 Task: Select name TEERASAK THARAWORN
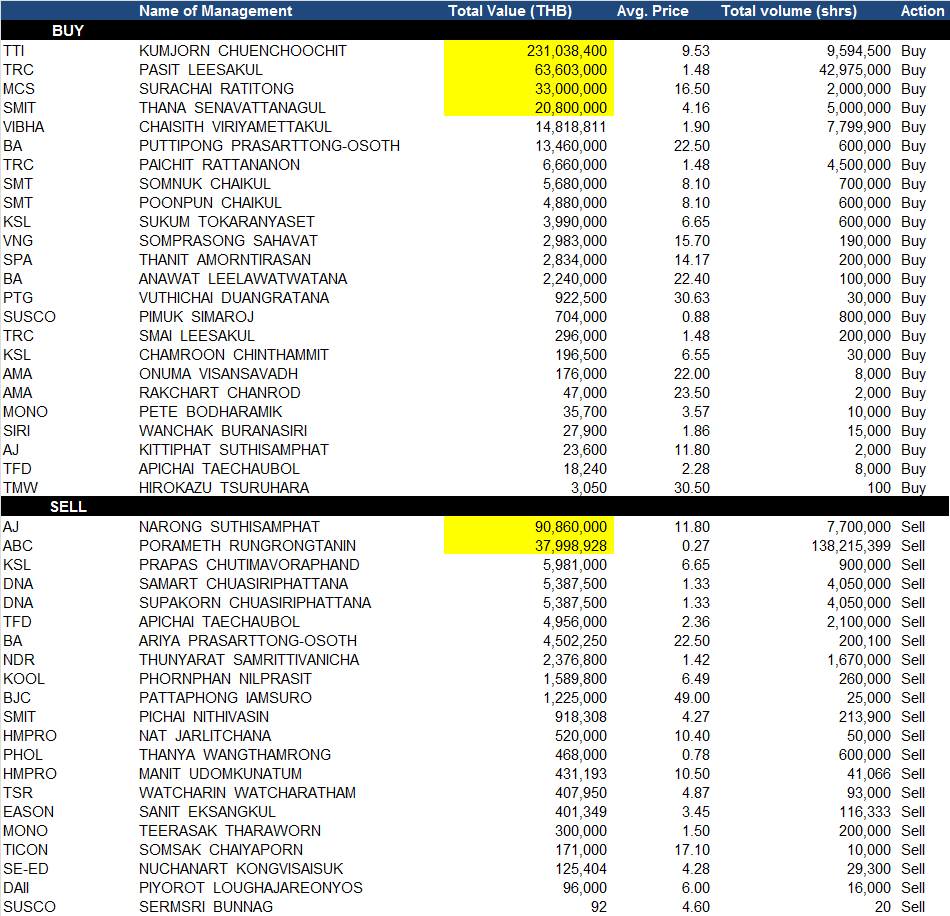pos(230,831)
